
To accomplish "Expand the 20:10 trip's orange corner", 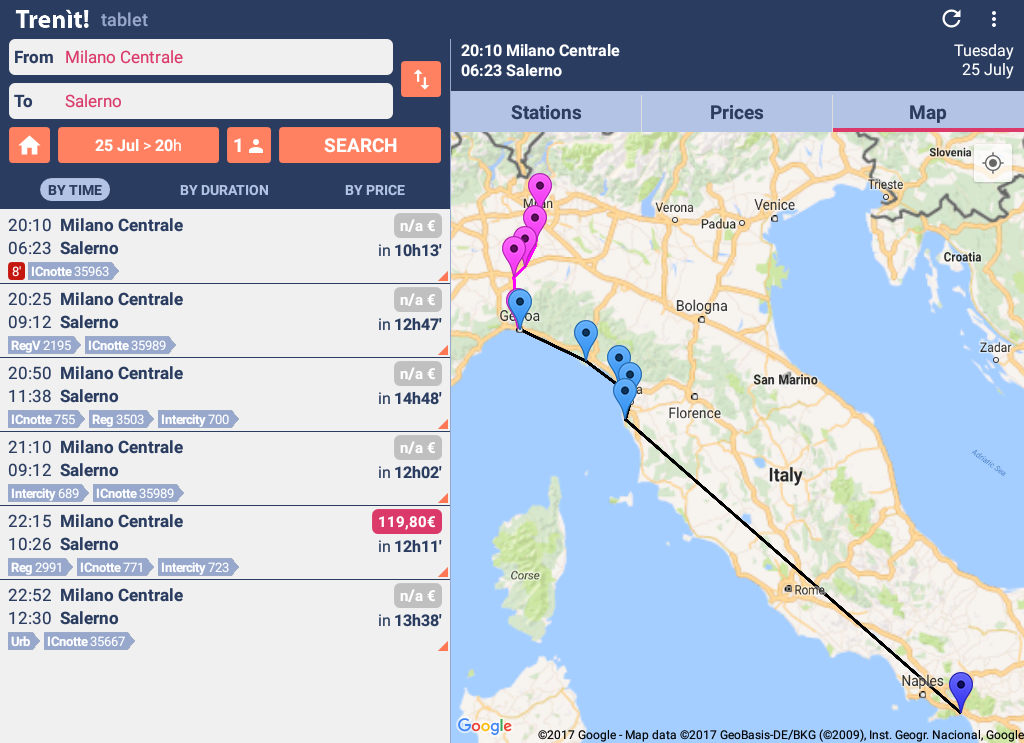I will 443,276.
